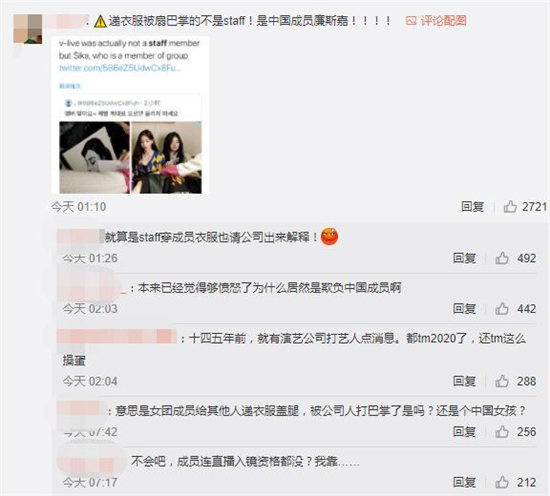The height and width of the screenshot is (496, 550).
Task: Open the main commenter's avatar
Action: tap(28, 29)
